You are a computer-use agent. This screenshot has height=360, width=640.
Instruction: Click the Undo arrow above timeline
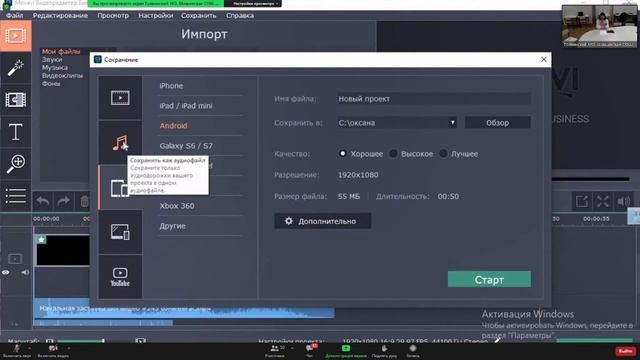coord(42,201)
